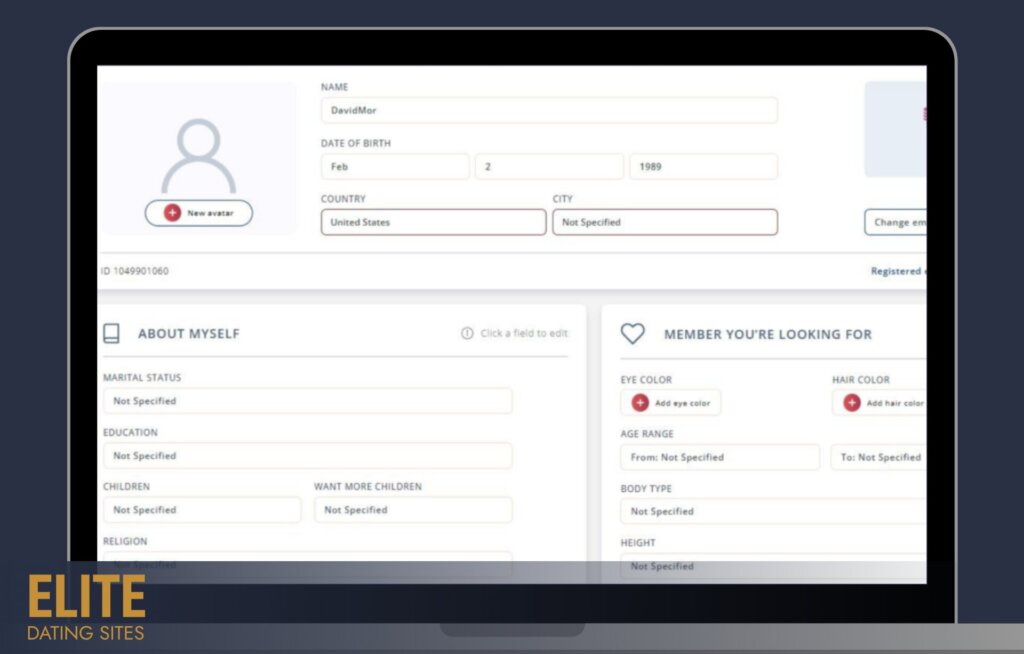The image size is (1024, 654).
Task: Click the book icon beside About Myself
Action: pyautogui.click(x=111, y=333)
